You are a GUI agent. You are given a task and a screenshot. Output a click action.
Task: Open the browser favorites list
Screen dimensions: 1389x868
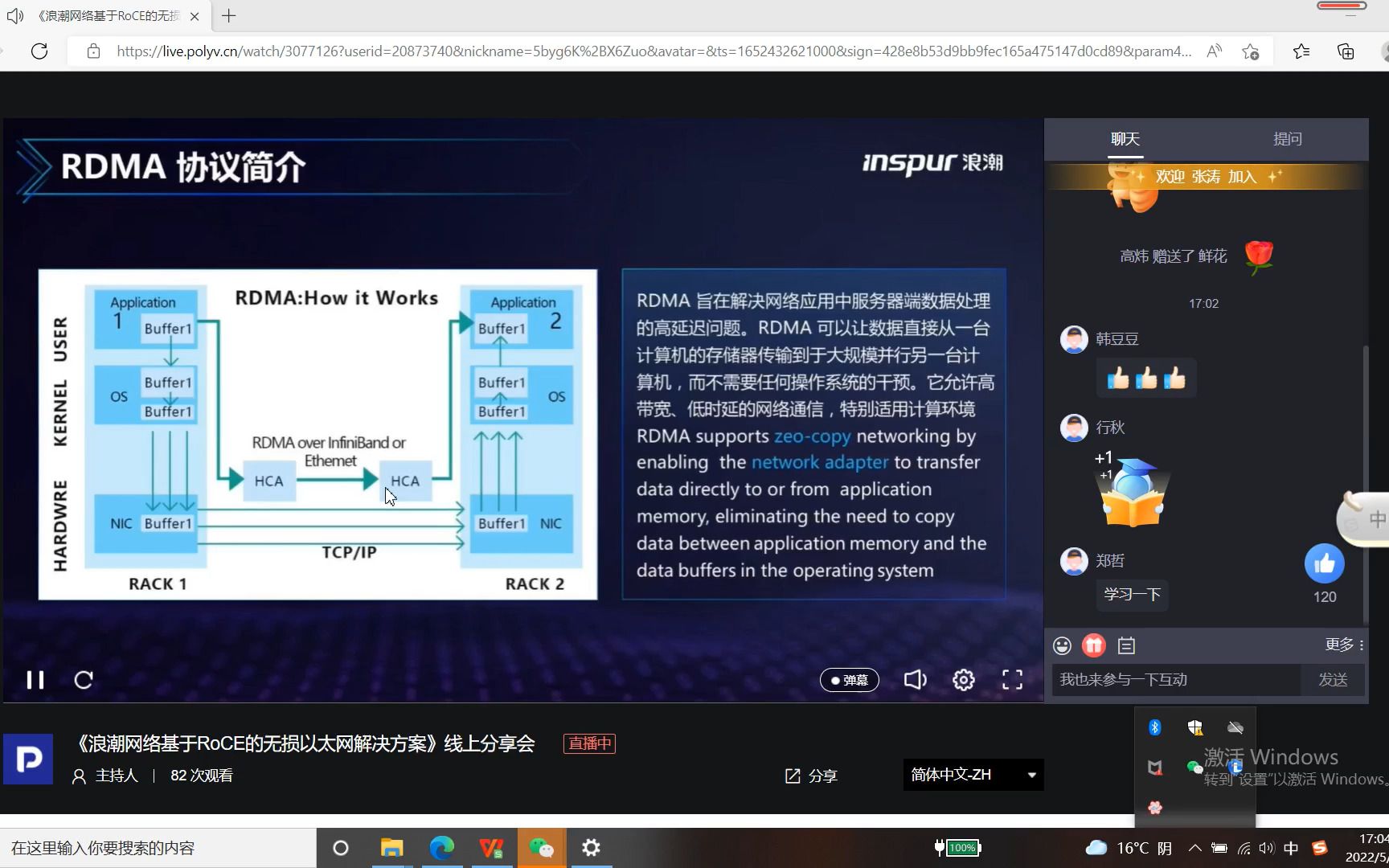pos(1301,51)
